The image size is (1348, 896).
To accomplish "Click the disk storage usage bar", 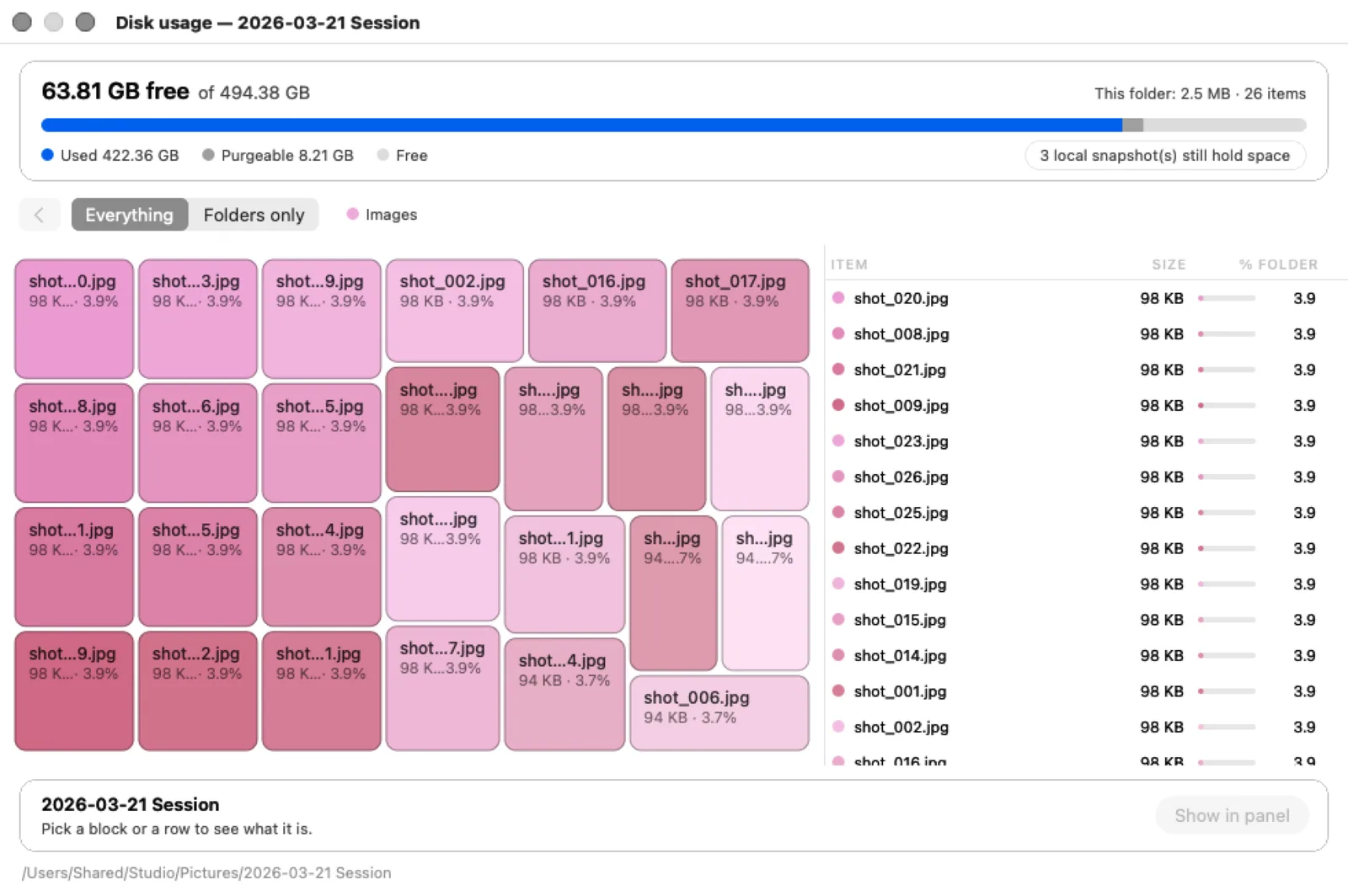I will pos(674,125).
